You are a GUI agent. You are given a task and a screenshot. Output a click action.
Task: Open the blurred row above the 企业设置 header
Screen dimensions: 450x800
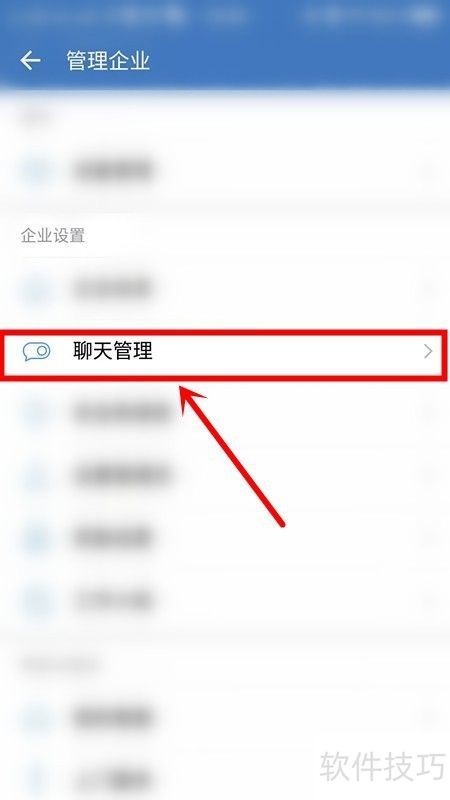click(225, 170)
